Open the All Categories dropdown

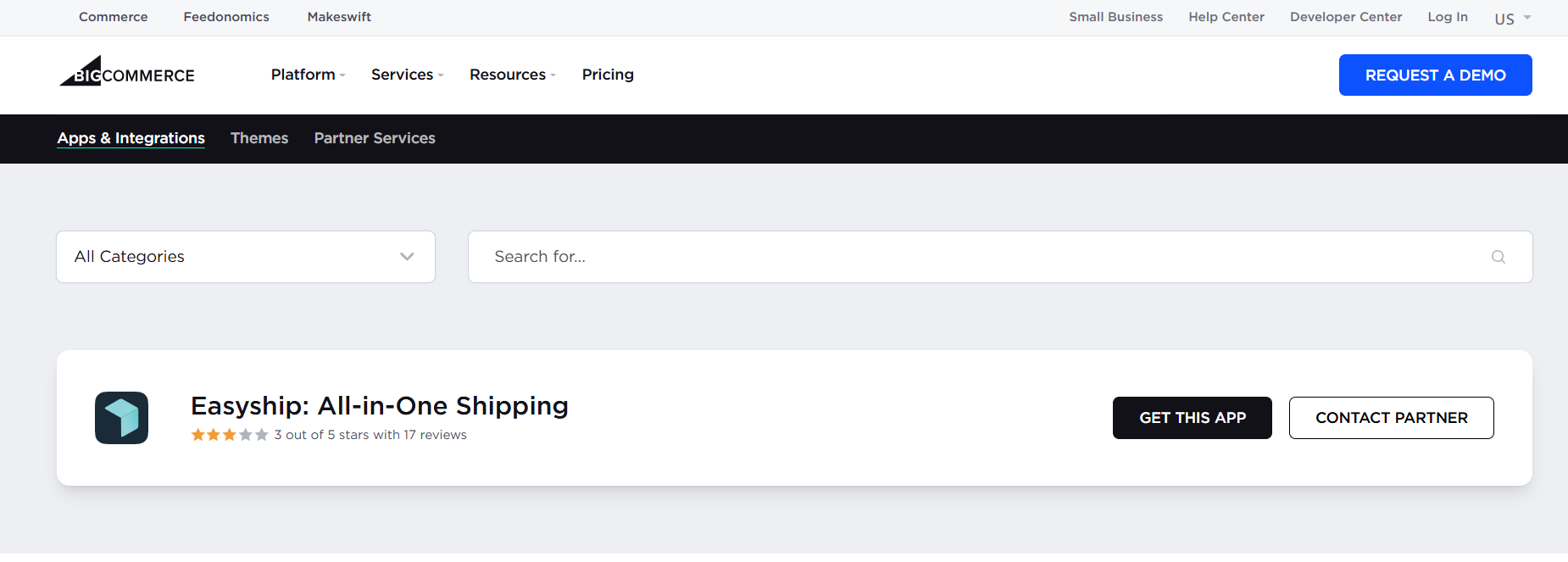pyautogui.click(x=245, y=256)
